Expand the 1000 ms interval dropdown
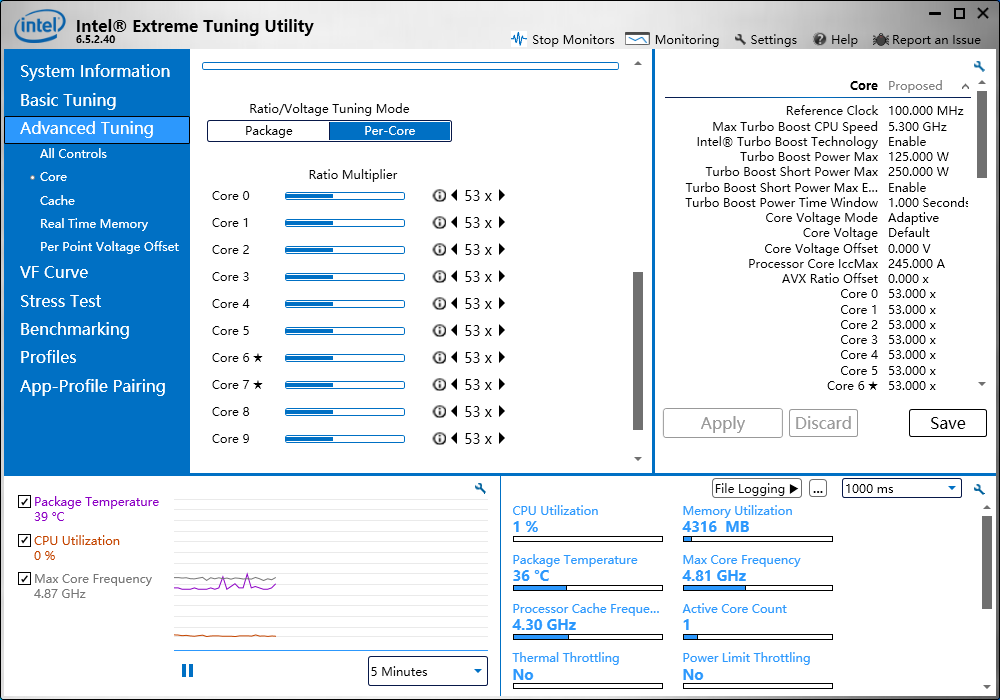The width and height of the screenshot is (1000, 700). 951,488
